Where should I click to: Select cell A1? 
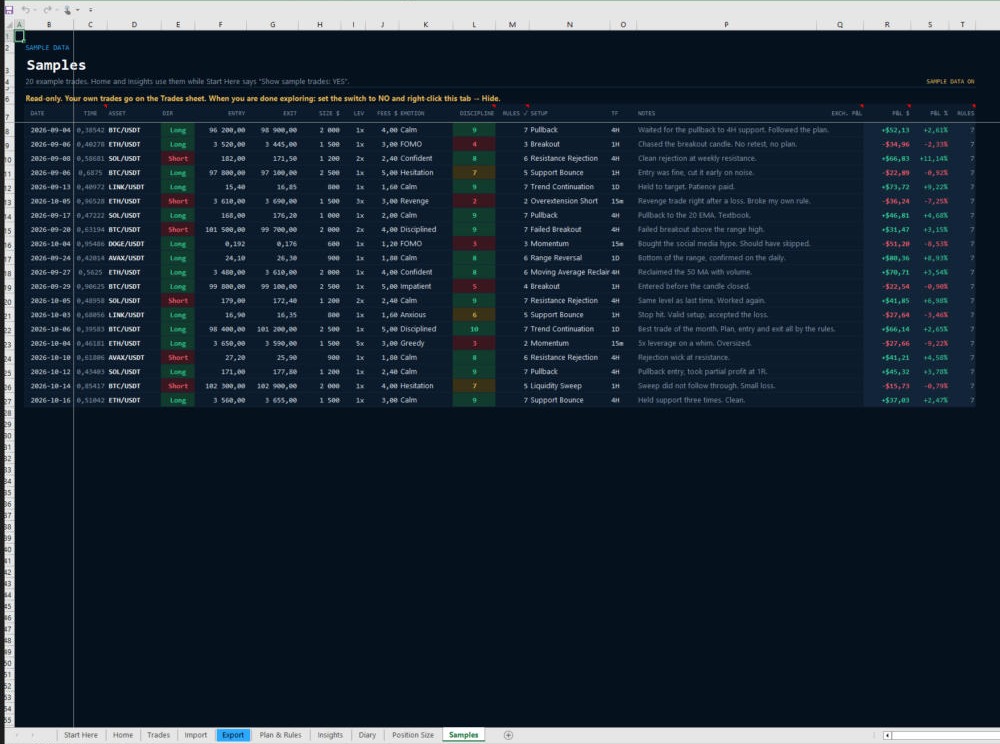[20, 36]
